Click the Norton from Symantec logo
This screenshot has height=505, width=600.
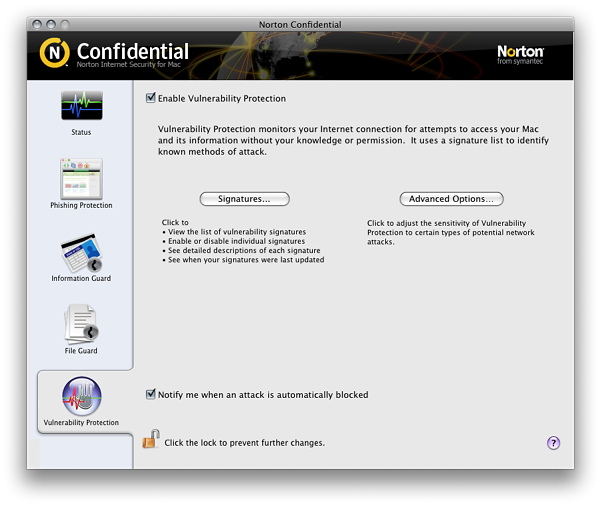click(x=520, y=54)
